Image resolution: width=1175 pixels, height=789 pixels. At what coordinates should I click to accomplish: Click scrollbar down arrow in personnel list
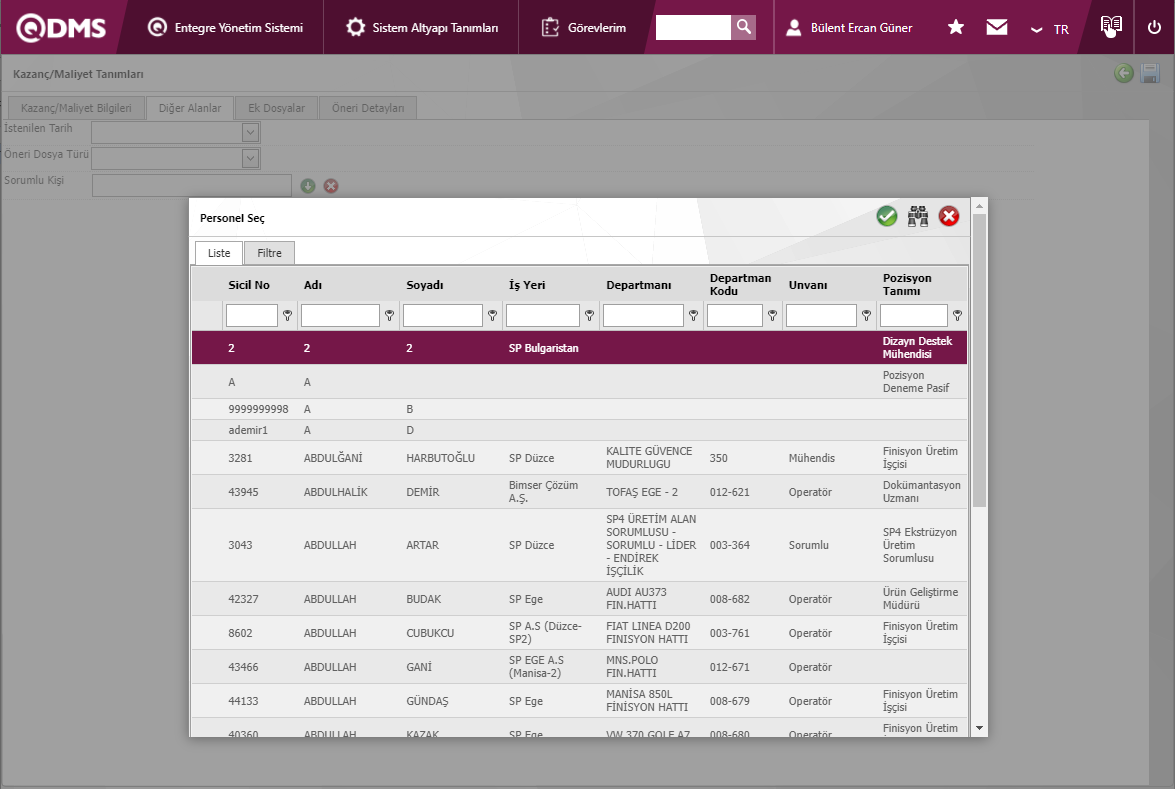click(979, 728)
